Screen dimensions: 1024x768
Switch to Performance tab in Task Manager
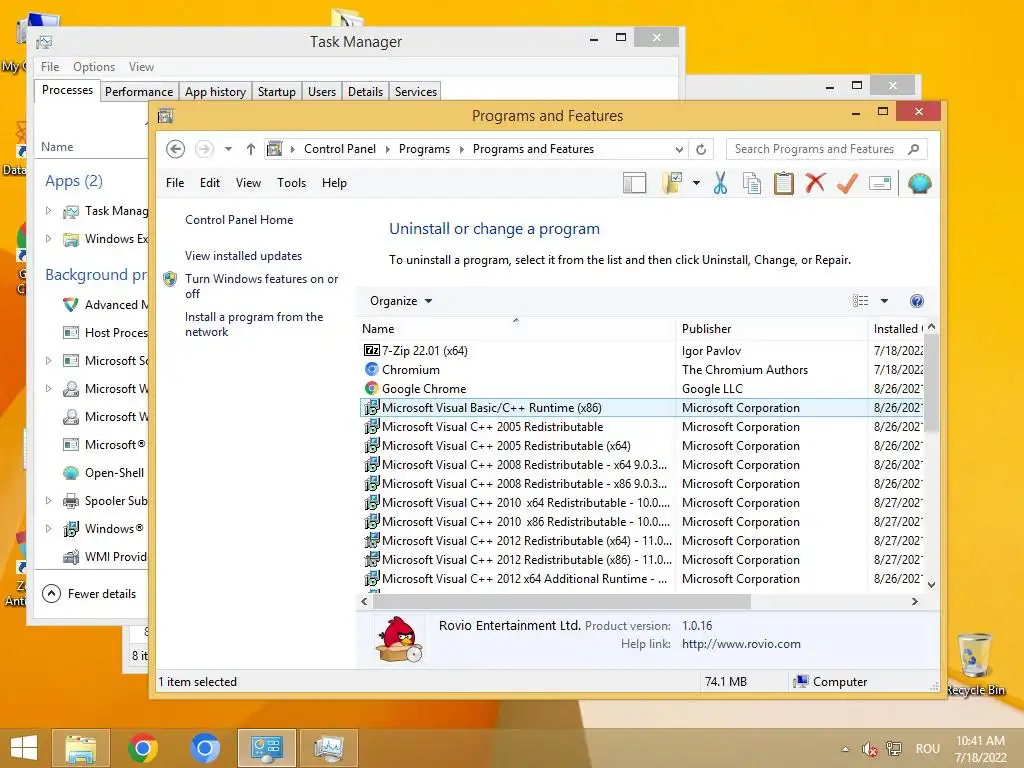tap(139, 91)
